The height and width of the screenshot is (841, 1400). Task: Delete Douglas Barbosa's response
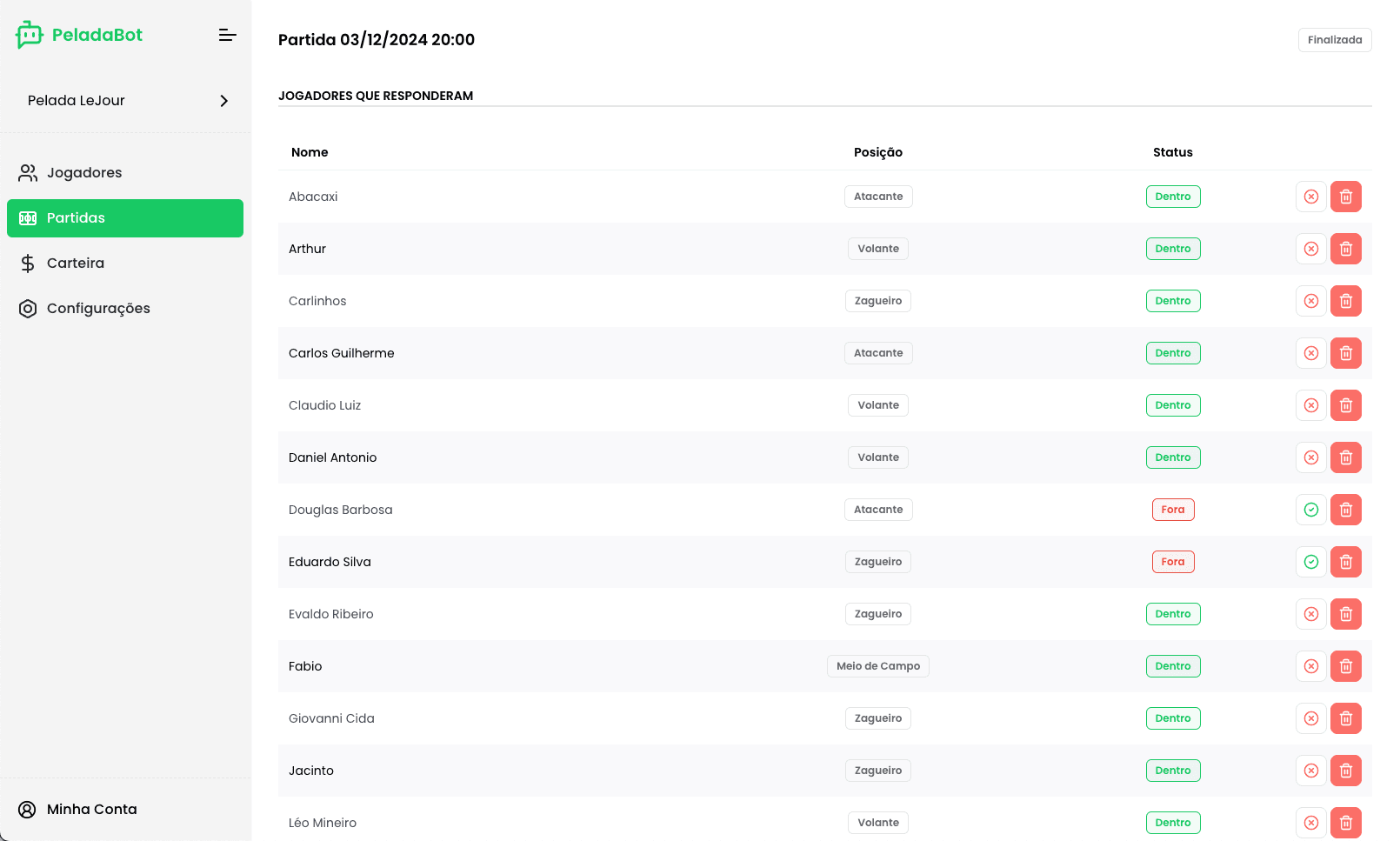click(1345, 510)
